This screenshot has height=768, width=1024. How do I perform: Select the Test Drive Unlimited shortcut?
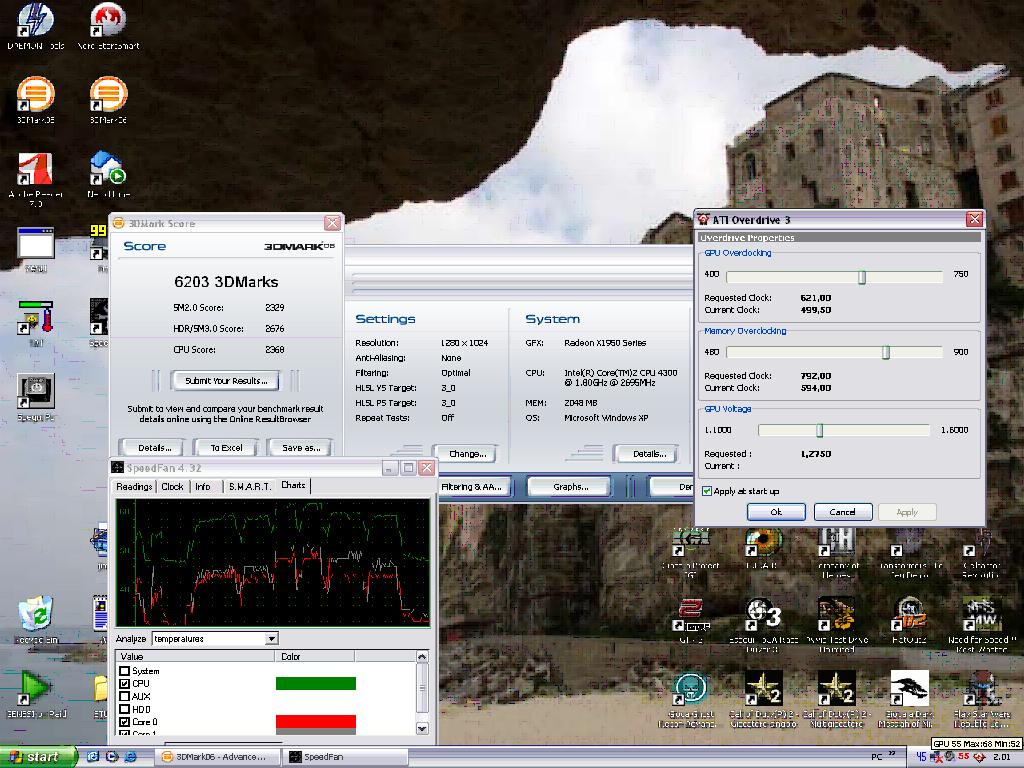(837, 624)
